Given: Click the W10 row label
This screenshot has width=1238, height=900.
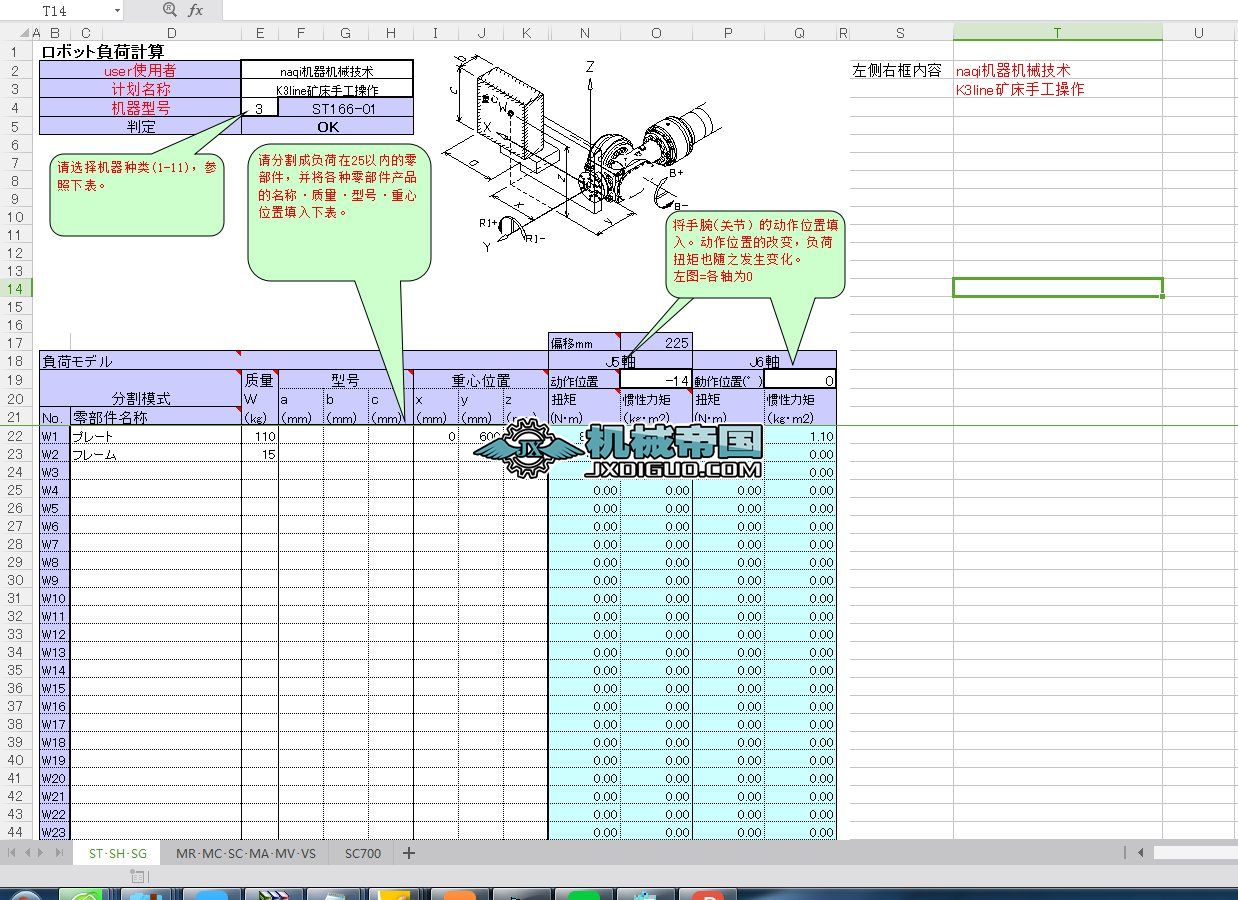Looking at the screenshot, I should [54, 598].
